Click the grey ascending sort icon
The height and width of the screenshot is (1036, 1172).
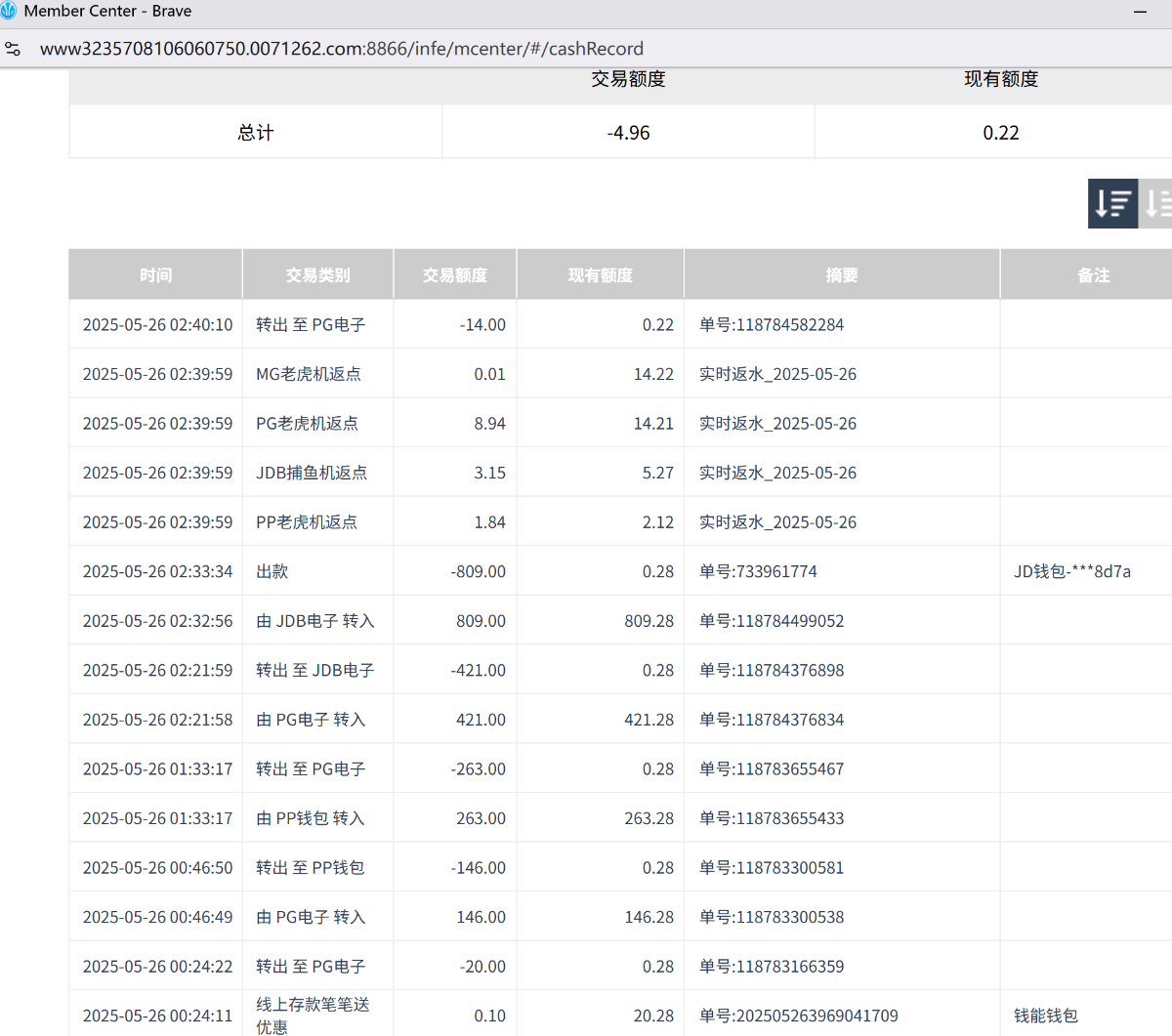[x=1156, y=203]
